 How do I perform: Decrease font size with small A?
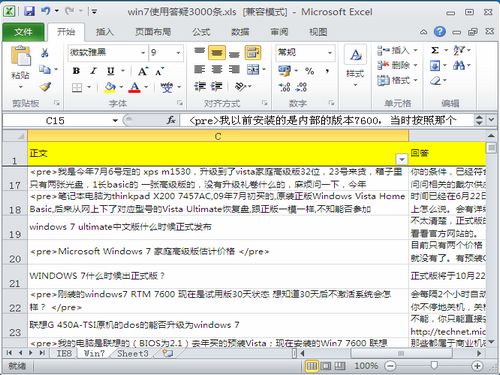(160, 71)
